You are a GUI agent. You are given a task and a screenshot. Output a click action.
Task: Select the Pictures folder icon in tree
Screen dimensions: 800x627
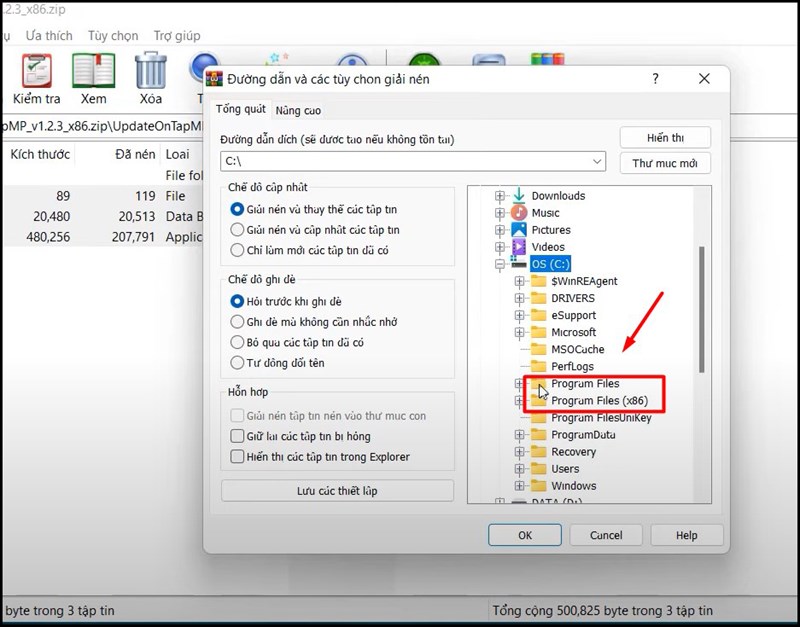click(519, 230)
